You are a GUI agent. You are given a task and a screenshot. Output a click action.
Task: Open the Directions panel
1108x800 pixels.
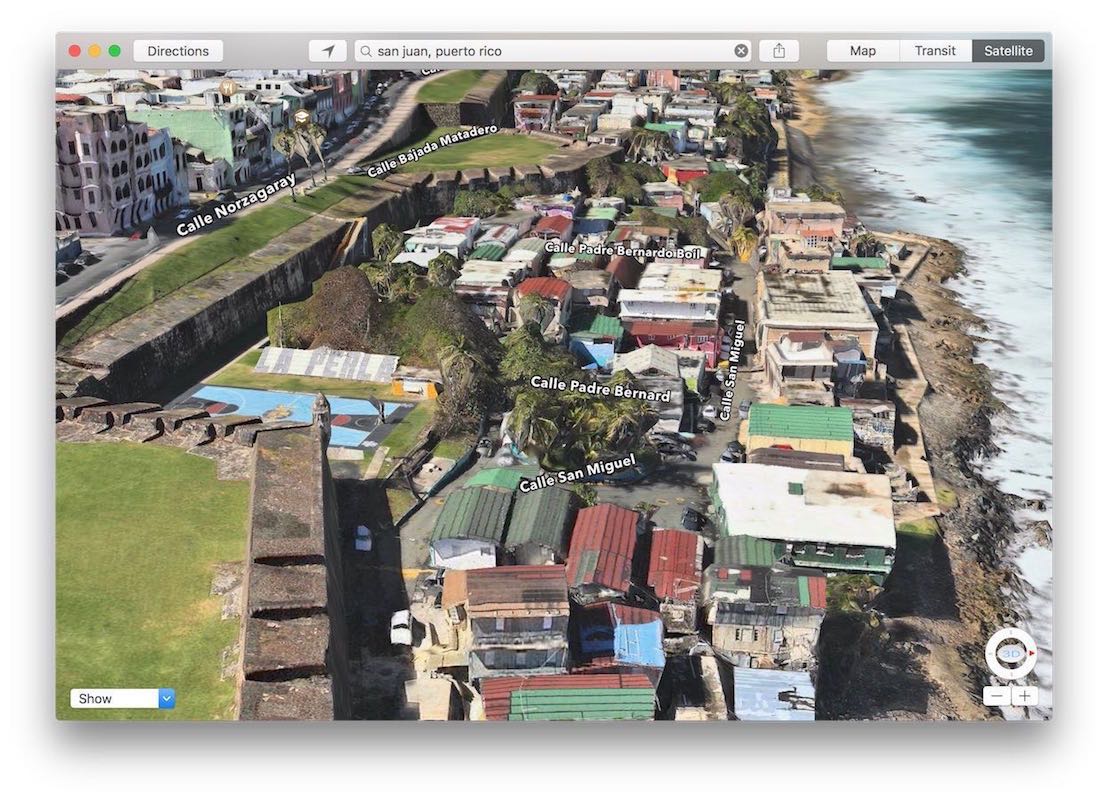[x=178, y=51]
